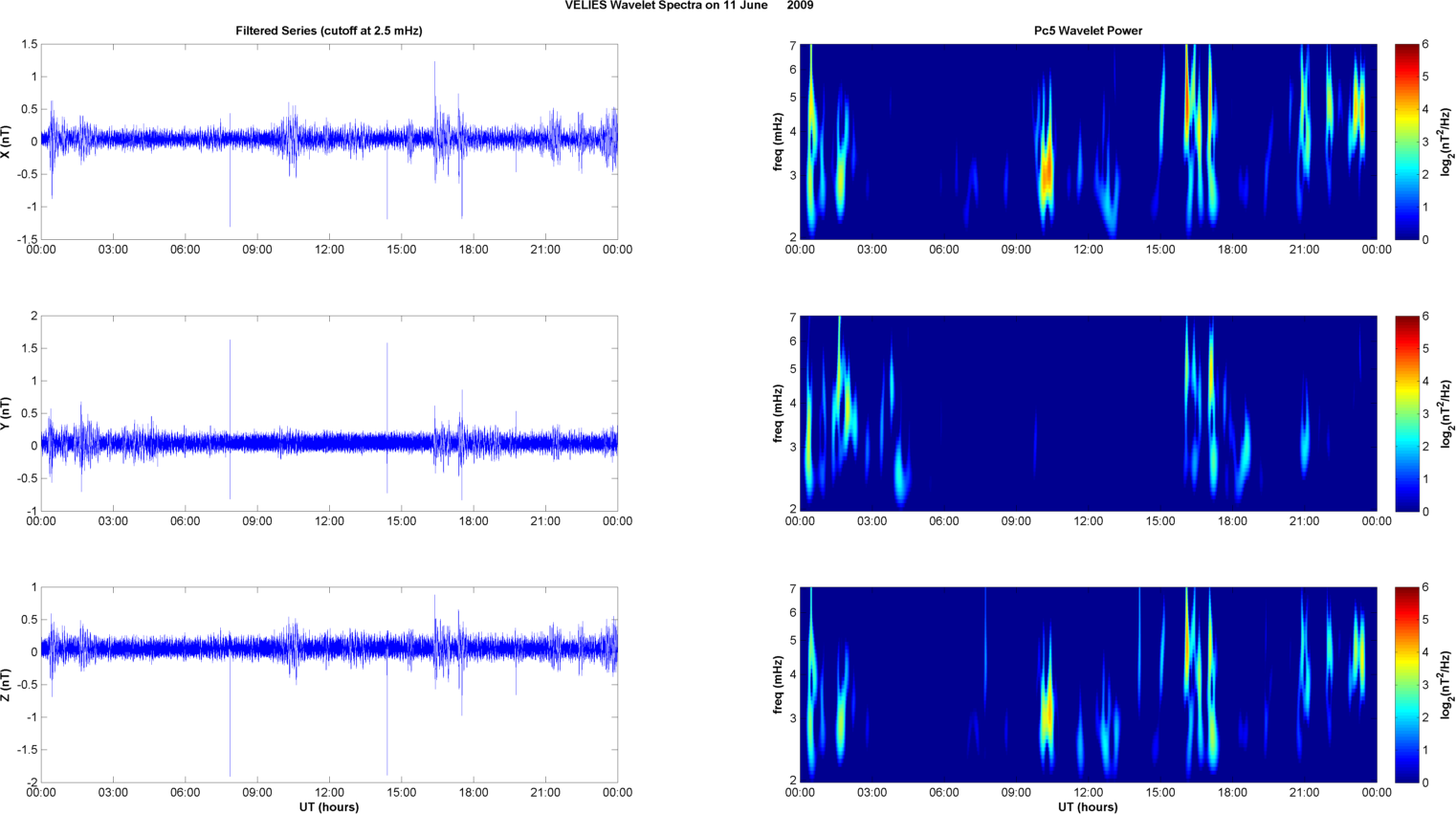The height and width of the screenshot is (814, 1456).
Task: Select the X (nT) axis label
Action: coord(7,142)
